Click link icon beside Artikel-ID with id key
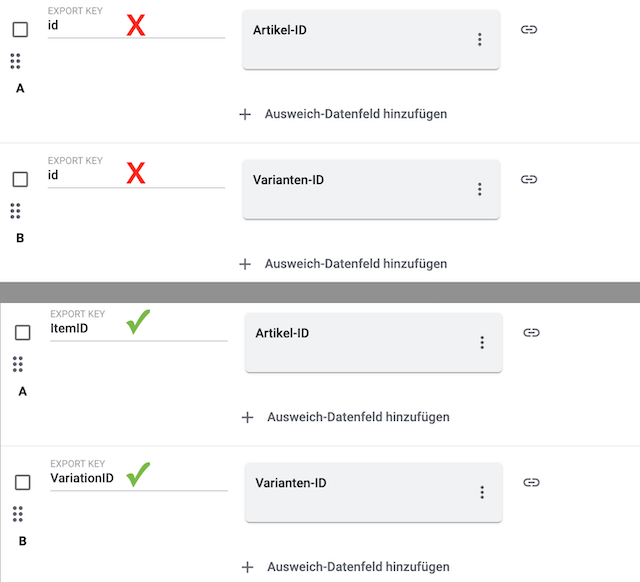Screen dimensions: 640x582 pos(530,30)
